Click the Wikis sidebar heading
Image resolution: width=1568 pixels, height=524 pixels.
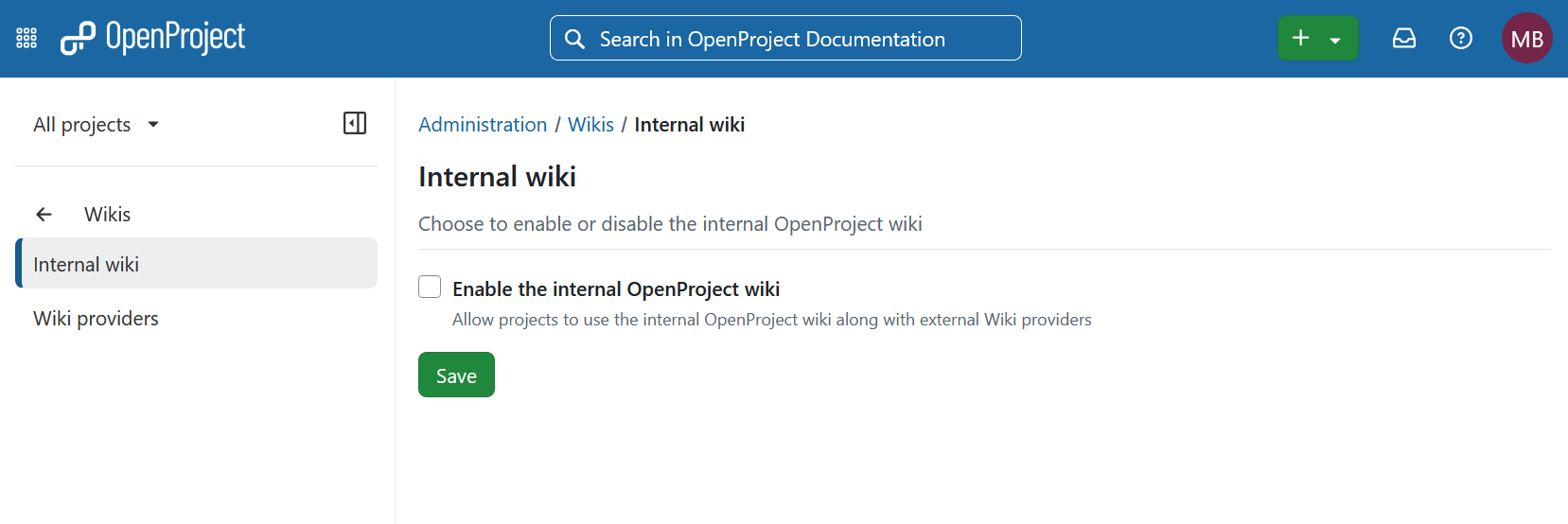tap(107, 215)
